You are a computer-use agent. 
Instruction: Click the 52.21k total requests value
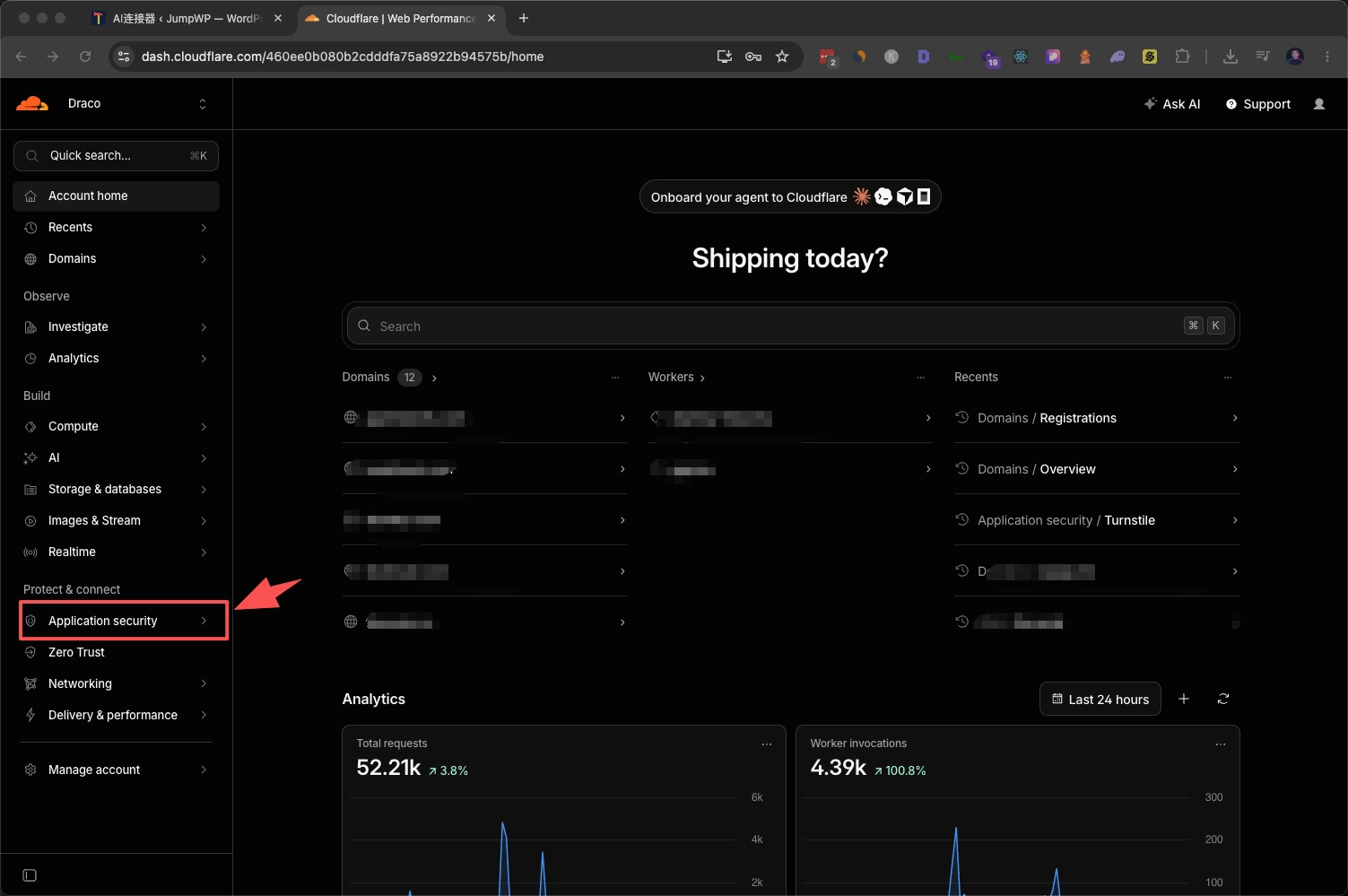point(388,768)
